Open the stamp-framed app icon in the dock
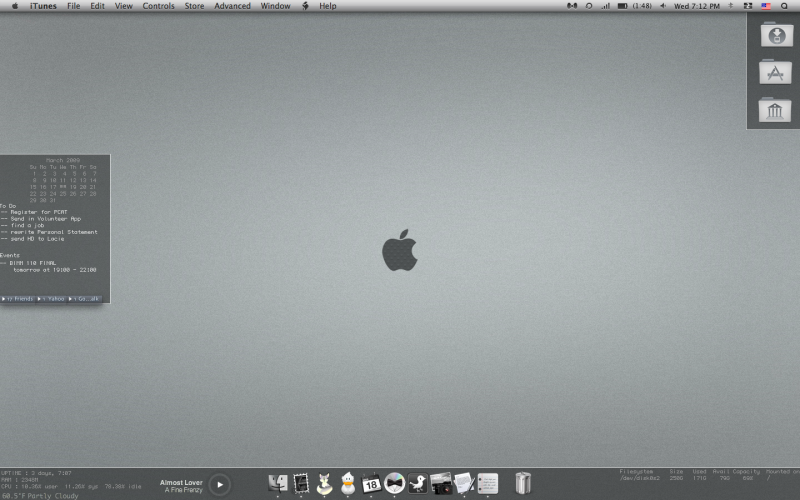 (x=301, y=483)
